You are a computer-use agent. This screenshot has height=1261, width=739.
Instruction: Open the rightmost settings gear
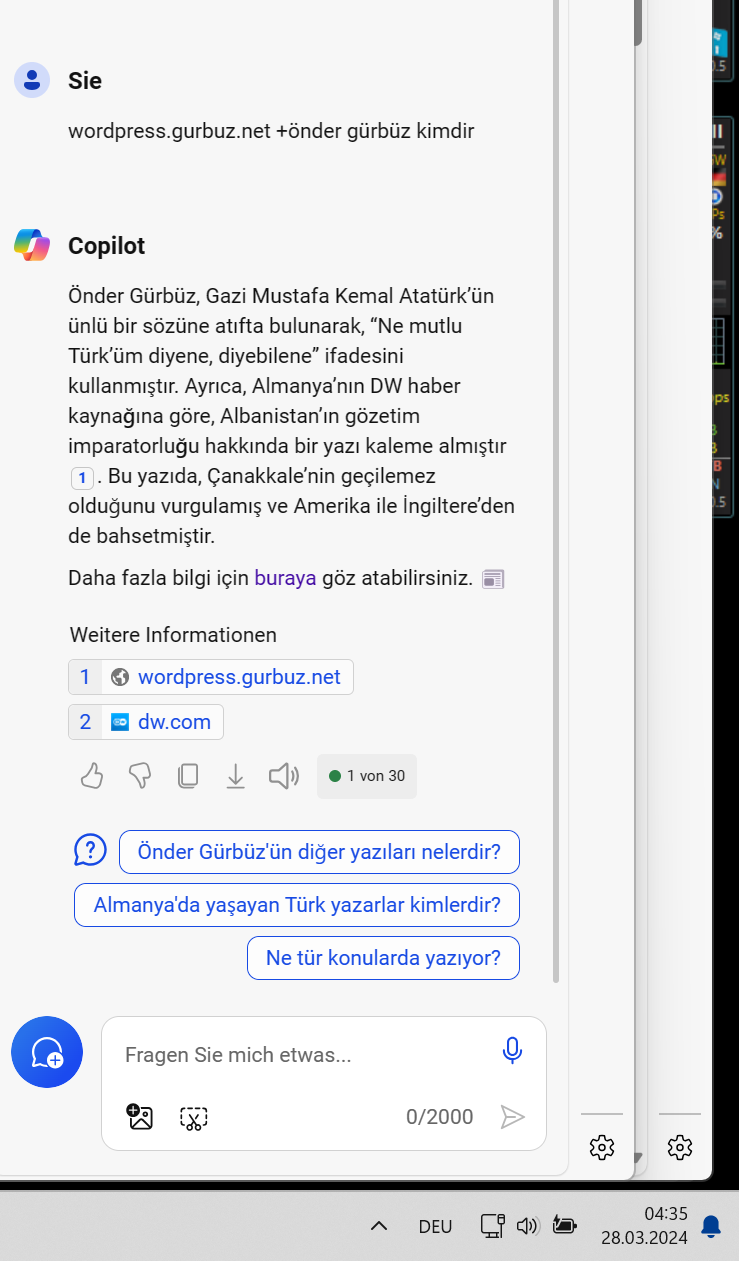[x=680, y=1147]
